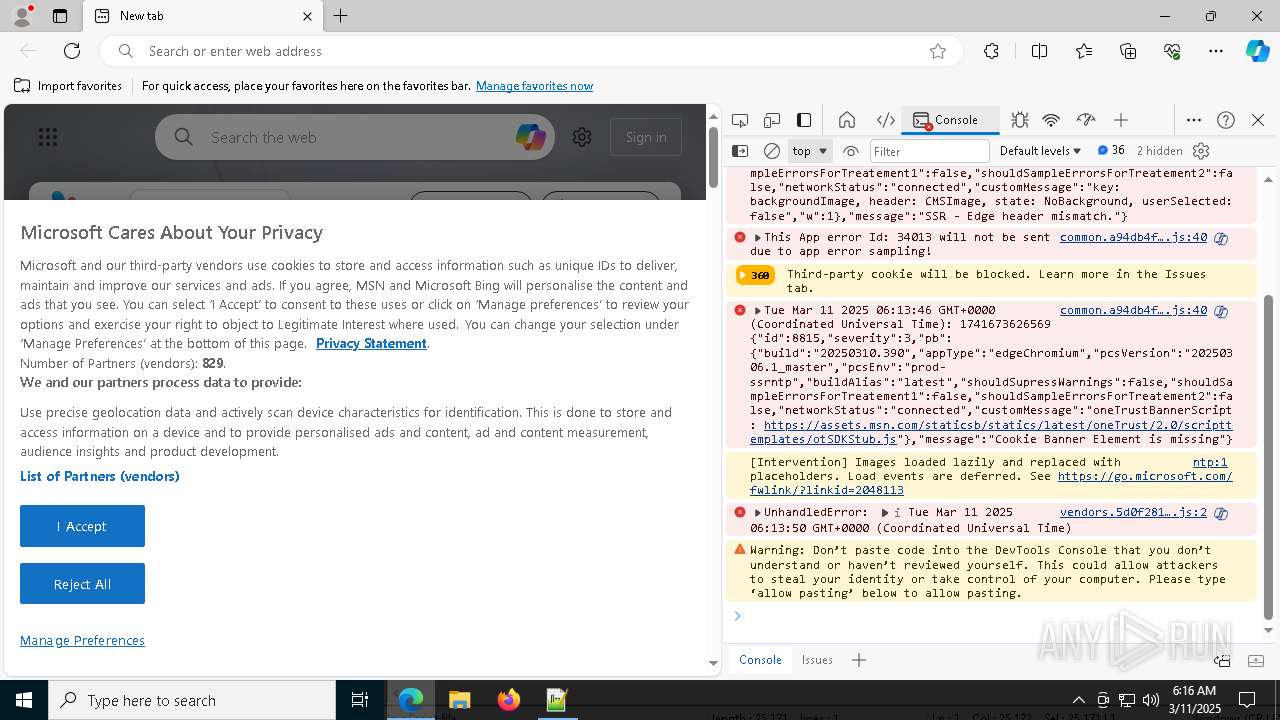Open the DevTools Welcome home tab
The height and width of the screenshot is (720, 1280).
tap(847, 120)
